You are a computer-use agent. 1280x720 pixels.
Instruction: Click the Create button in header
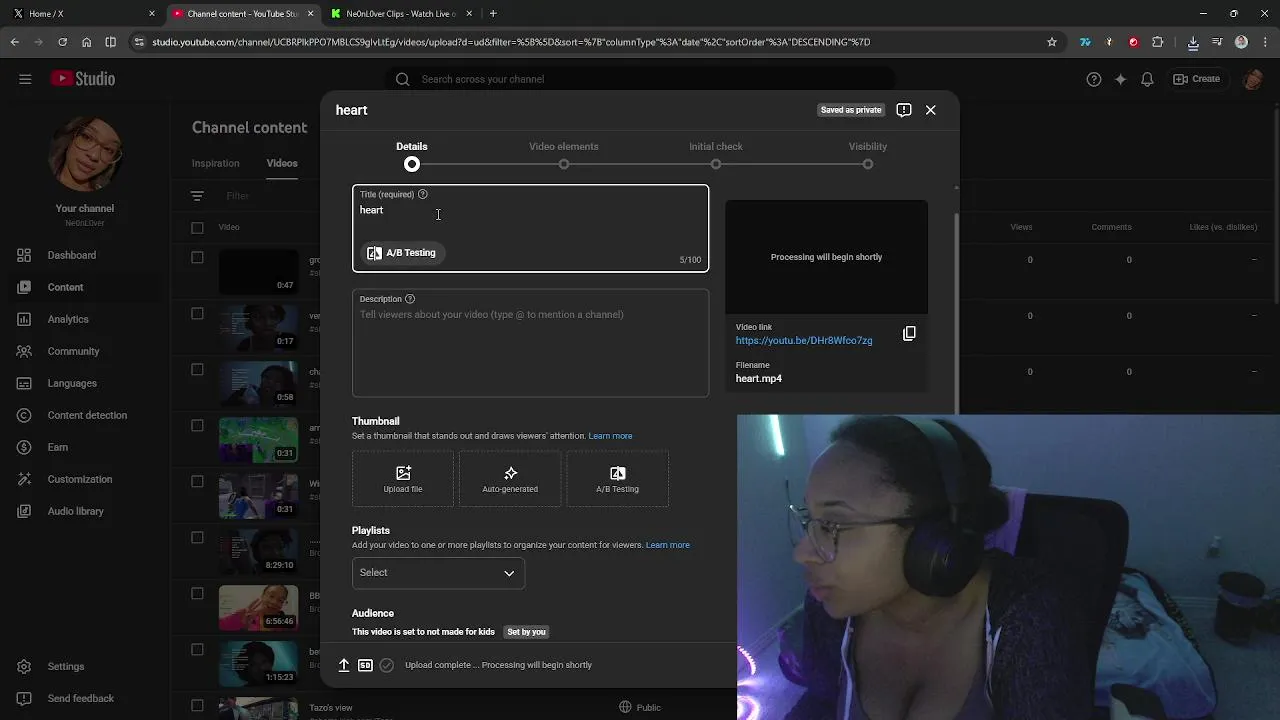click(x=1197, y=79)
